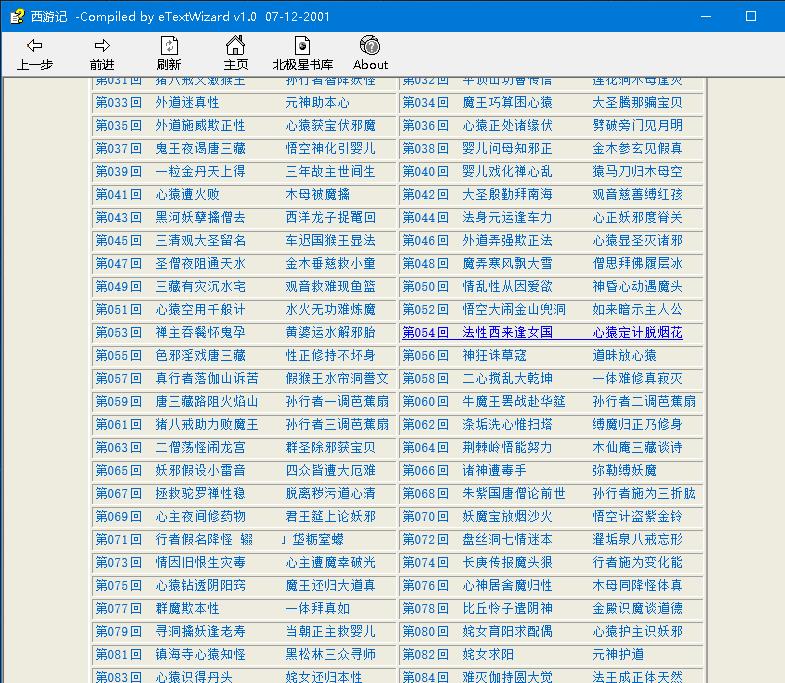The image size is (785, 683).
Task: Click the 上一步 back arrow icon
Action: [35, 46]
